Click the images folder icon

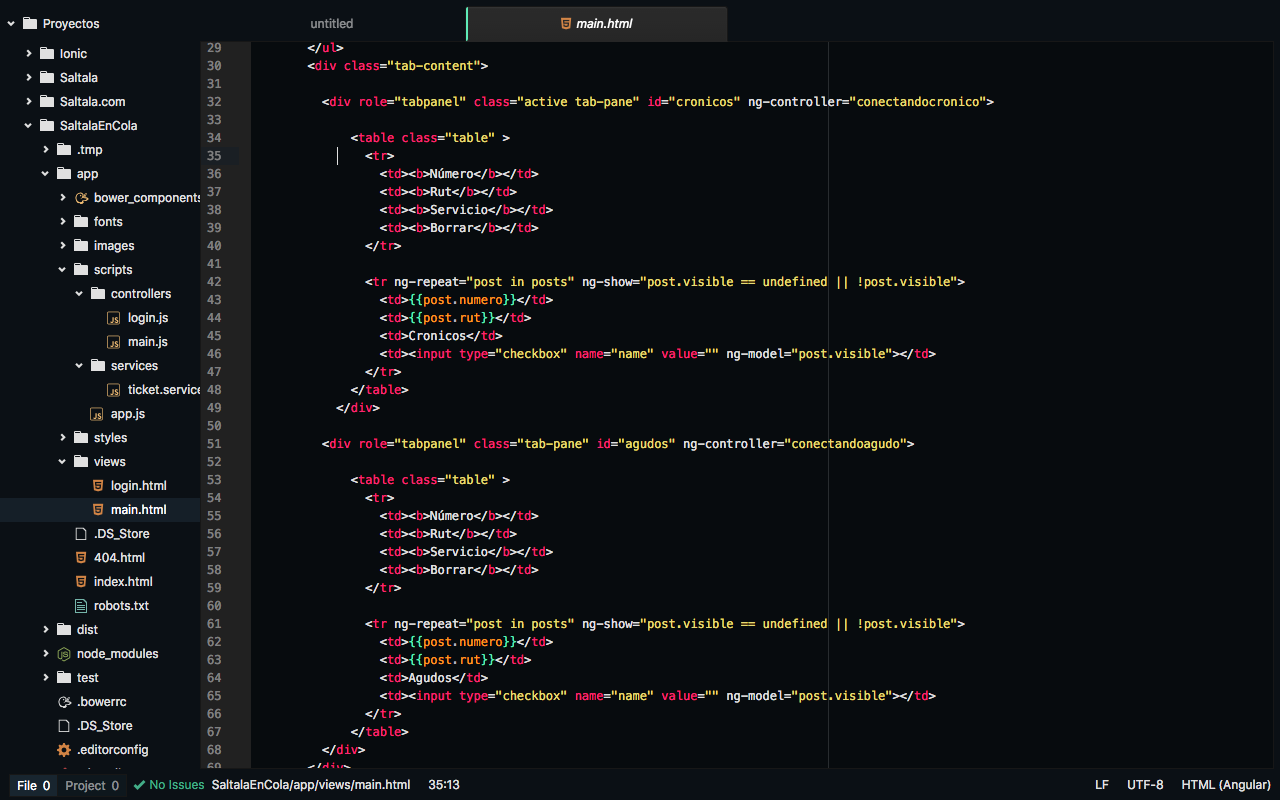(x=81, y=245)
